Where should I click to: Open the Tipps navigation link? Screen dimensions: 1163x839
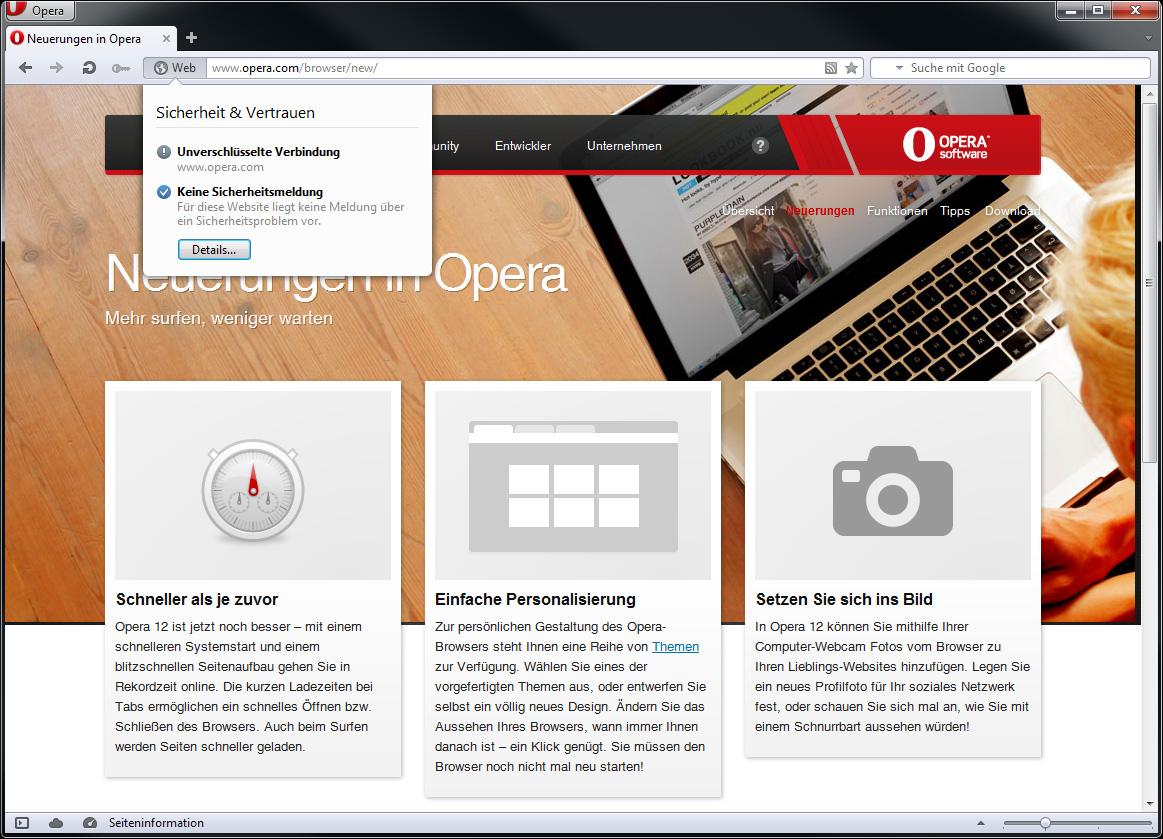coord(955,211)
